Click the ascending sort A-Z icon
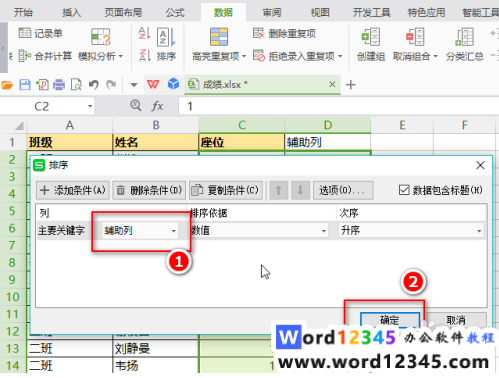The image size is (499, 378). pos(144,33)
